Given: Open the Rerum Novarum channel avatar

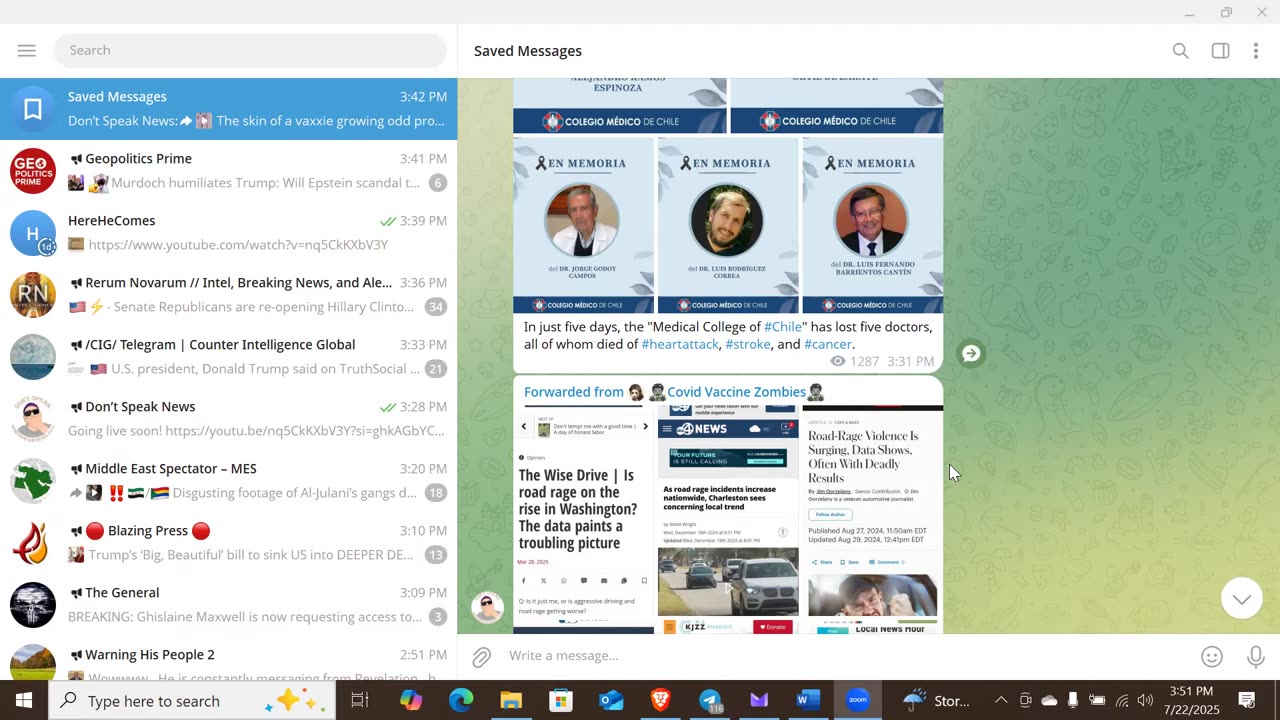Looking at the screenshot, I should pyautogui.click(x=33, y=295).
